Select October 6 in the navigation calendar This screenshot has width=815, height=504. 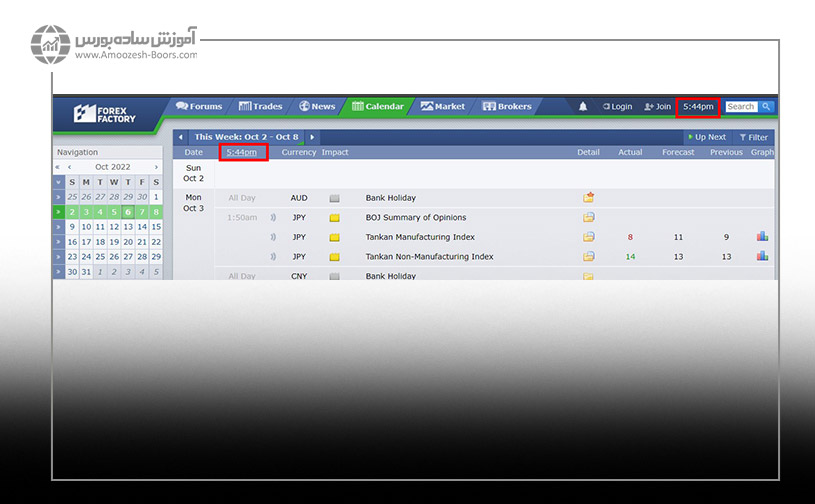[x=128, y=212]
